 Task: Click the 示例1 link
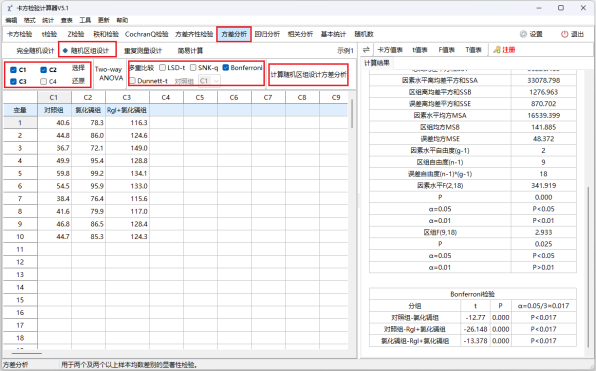tap(345, 51)
